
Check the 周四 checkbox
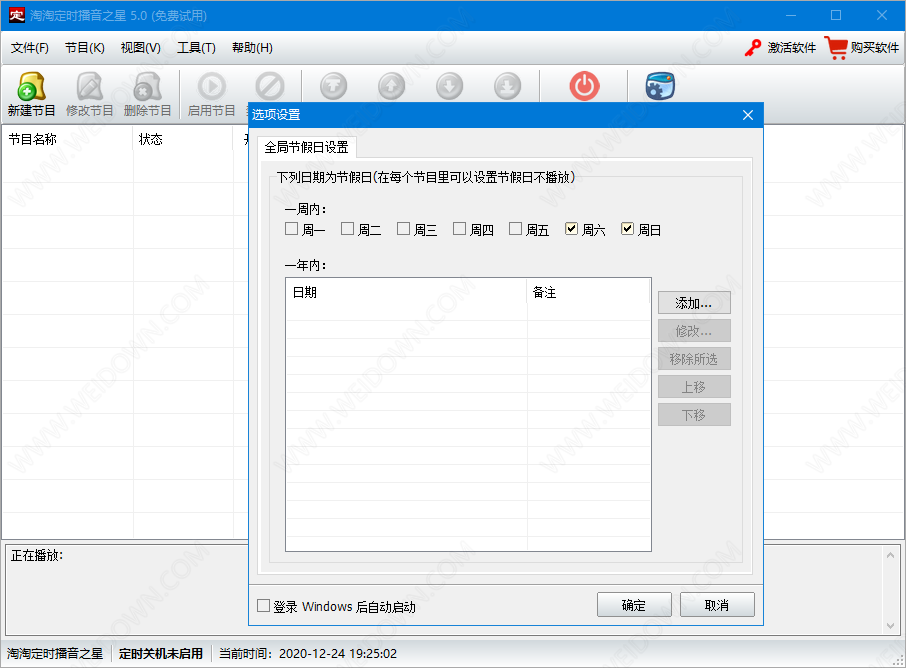coord(459,229)
